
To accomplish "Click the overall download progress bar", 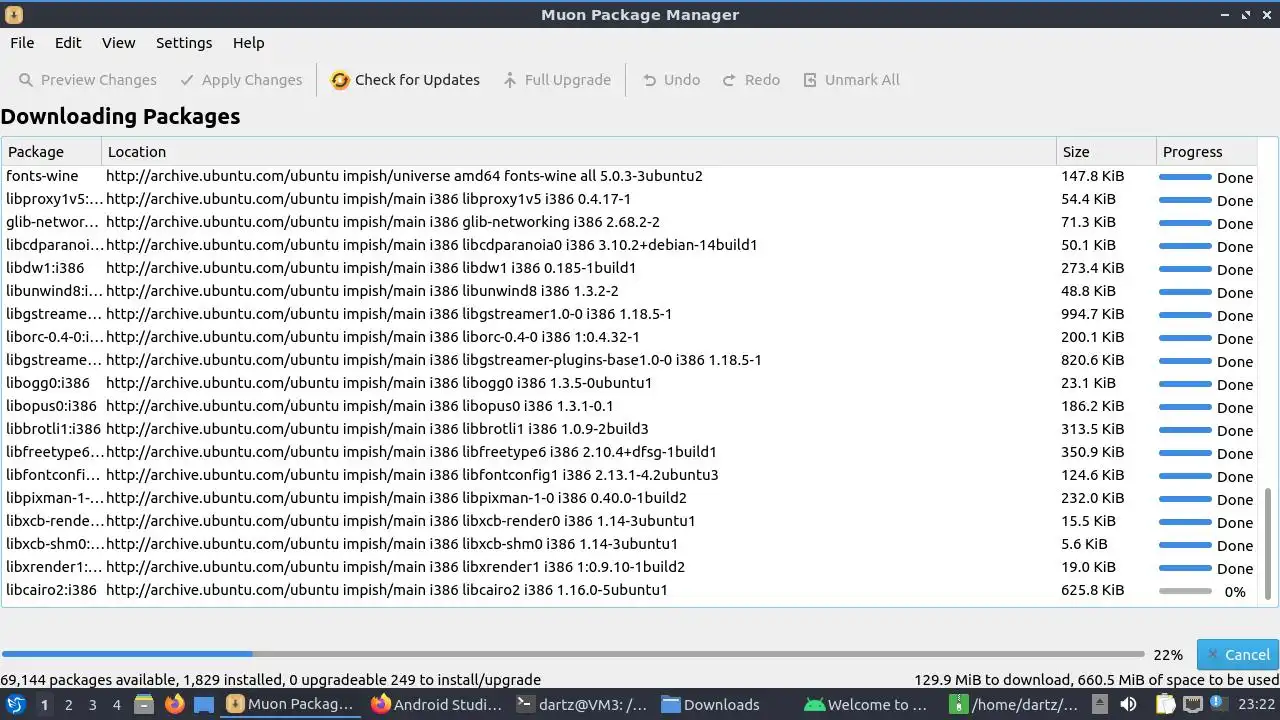I will coord(573,655).
